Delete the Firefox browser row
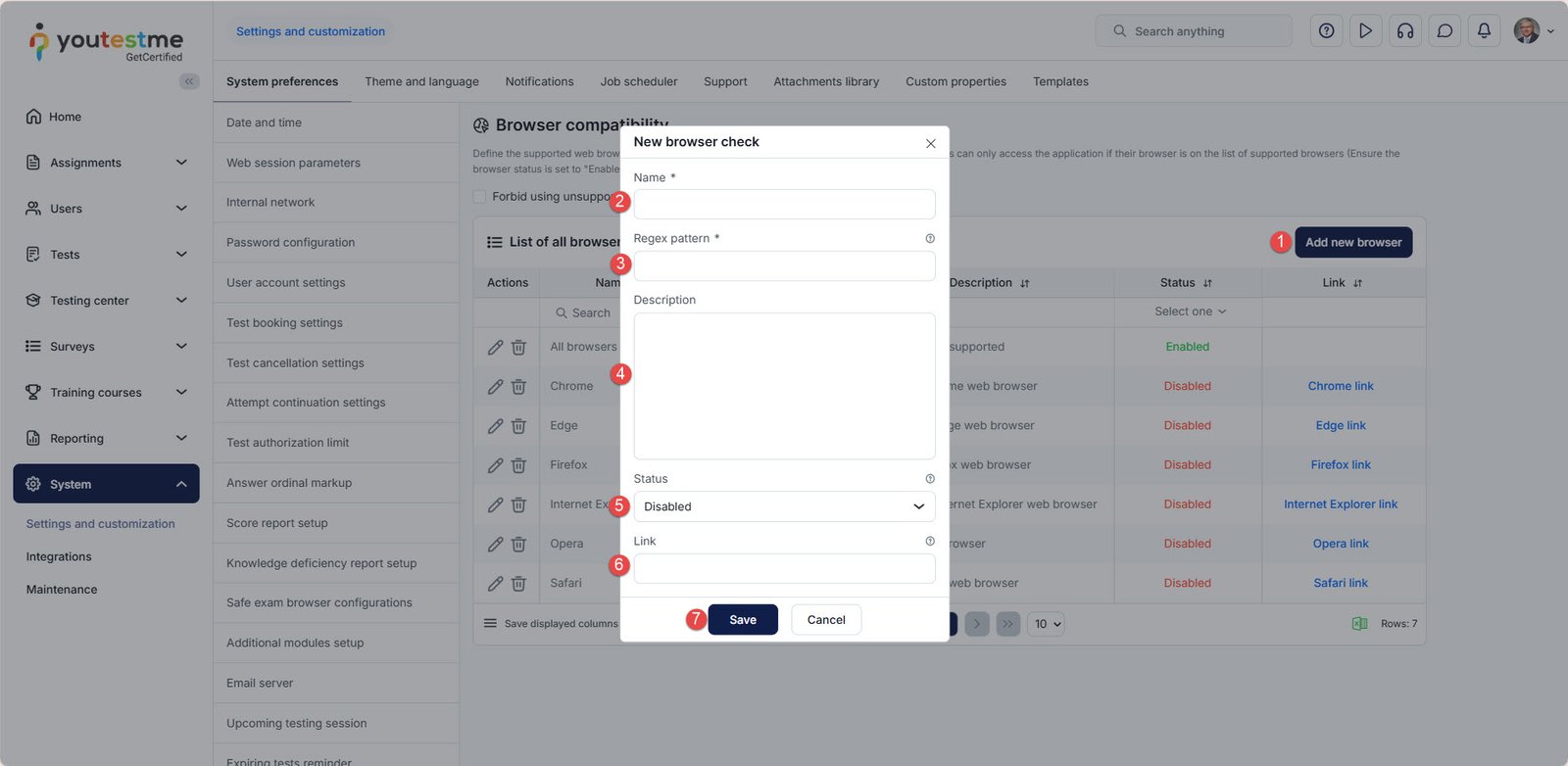The height and width of the screenshot is (766, 1568). click(518, 465)
